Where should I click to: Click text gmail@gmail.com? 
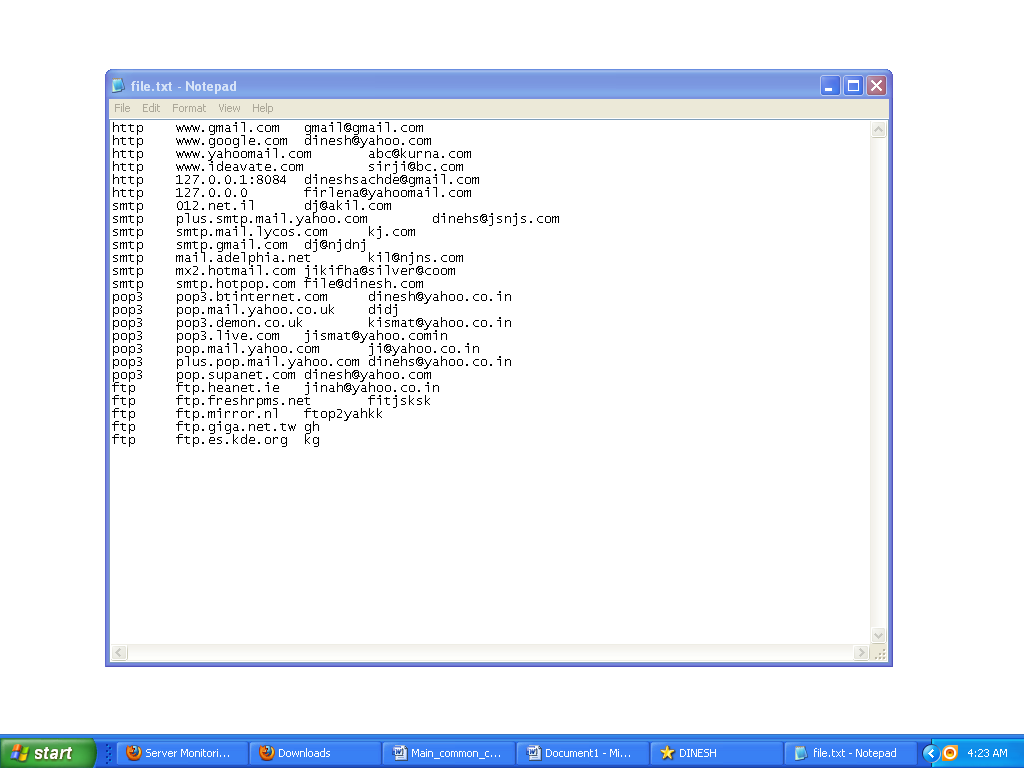point(364,128)
